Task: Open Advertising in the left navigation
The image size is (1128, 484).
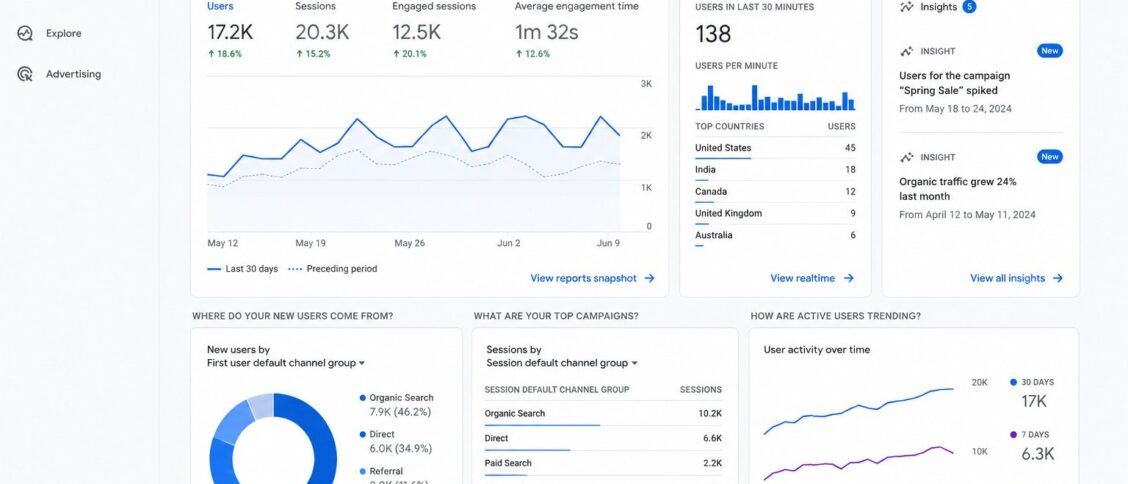Action: [73, 74]
